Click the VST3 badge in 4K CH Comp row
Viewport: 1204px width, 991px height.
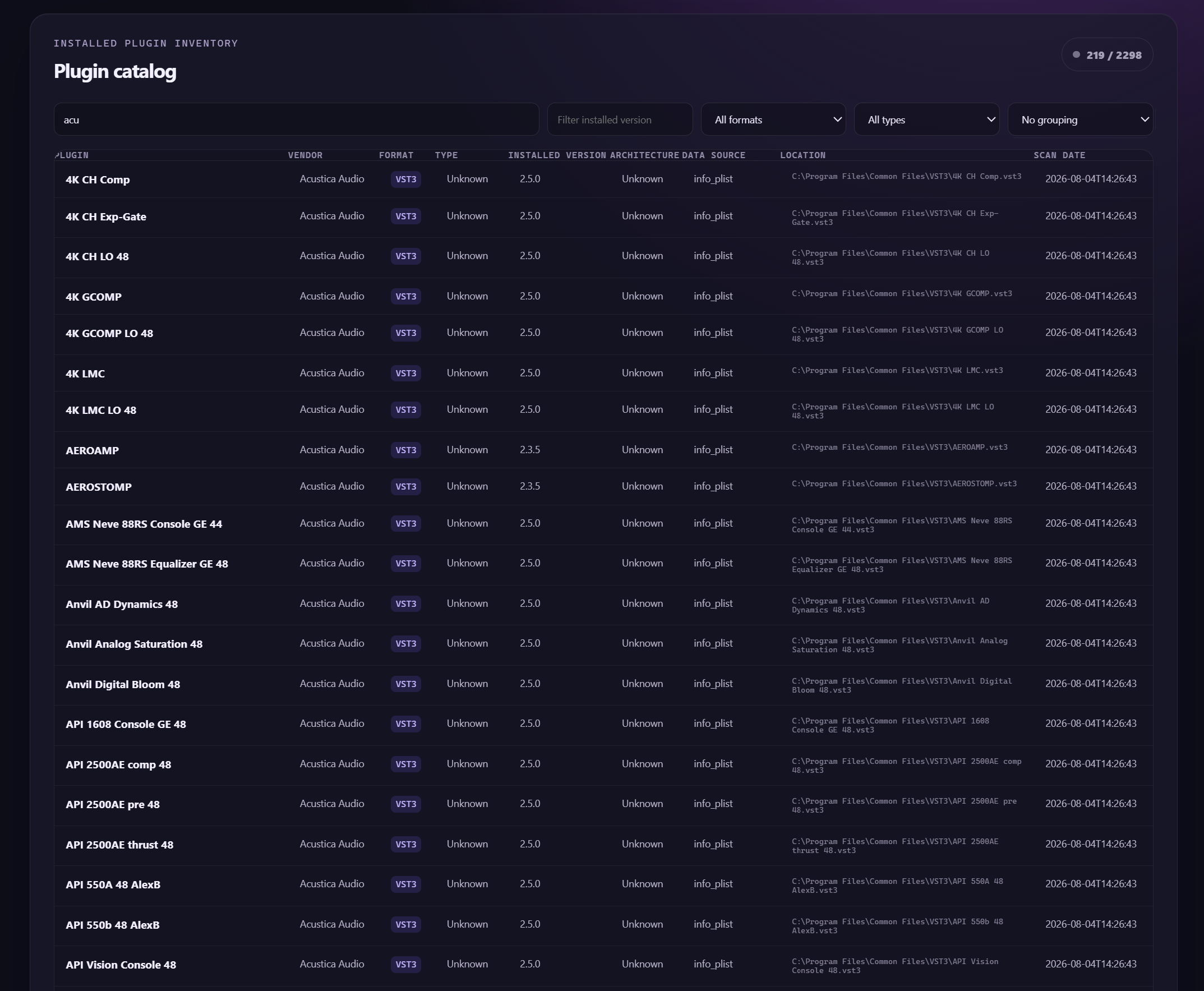(406, 179)
